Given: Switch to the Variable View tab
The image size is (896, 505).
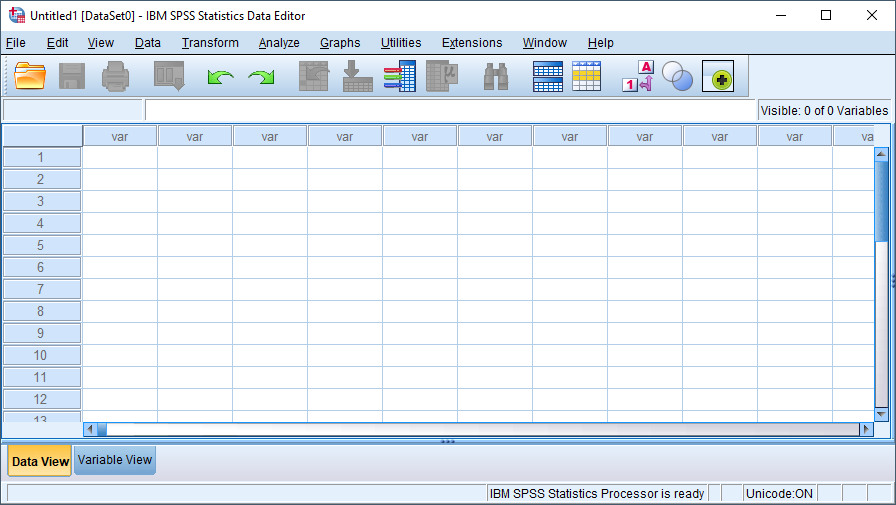Looking at the screenshot, I should click(115, 460).
